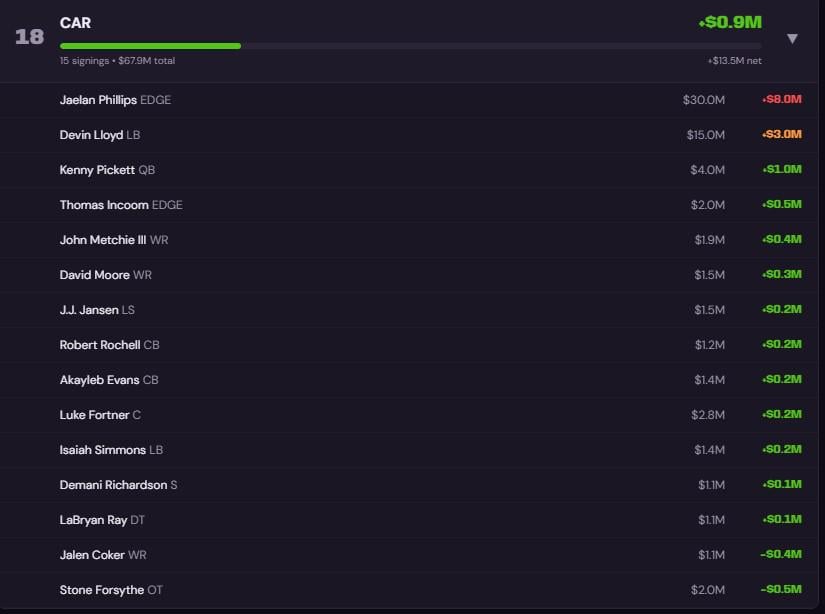The image size is (825, 614).
Task: Select John Metchie III WR entry
Action: click(102, 240)
